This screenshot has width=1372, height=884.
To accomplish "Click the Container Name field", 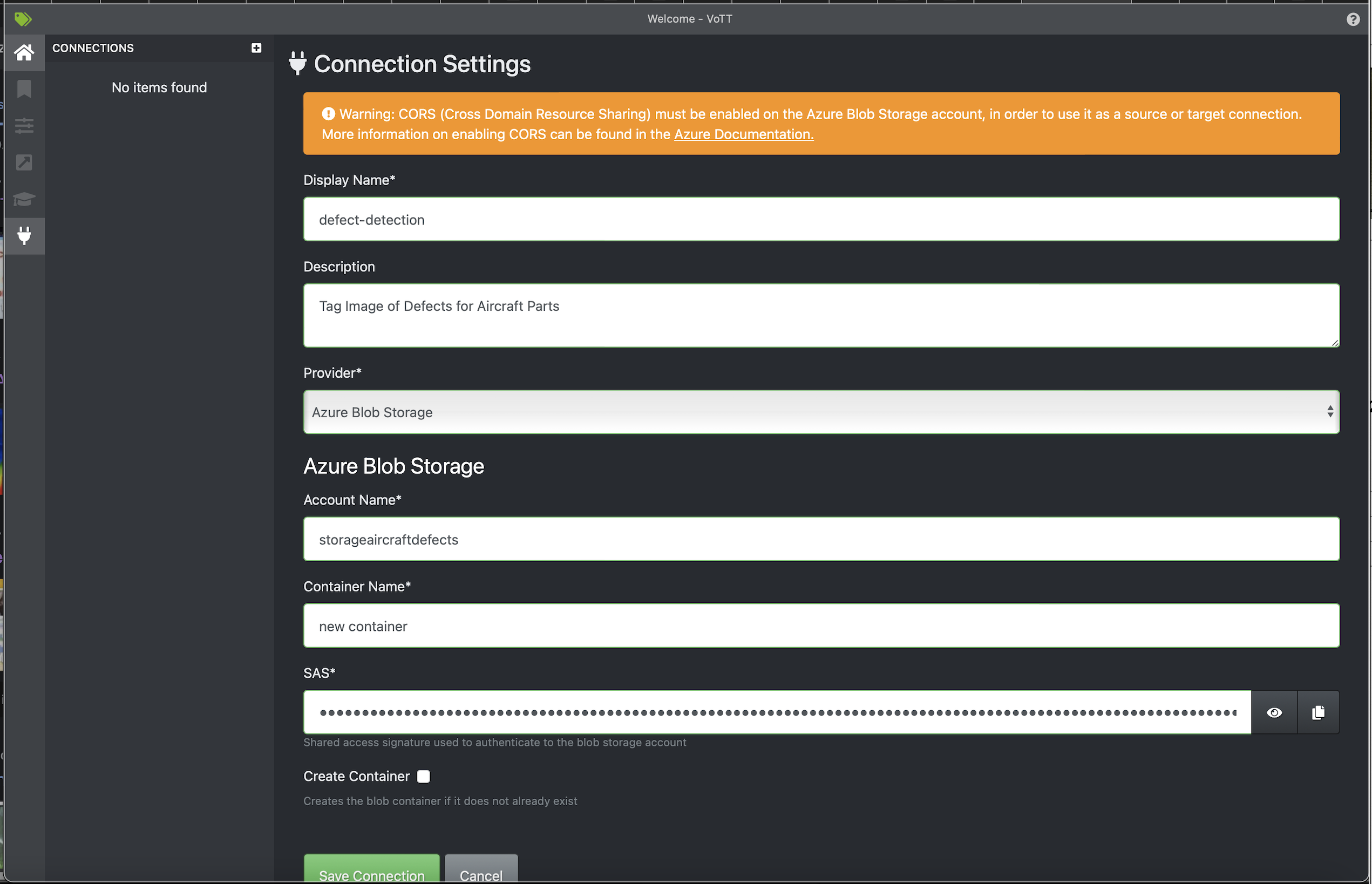I will point(821,625).
